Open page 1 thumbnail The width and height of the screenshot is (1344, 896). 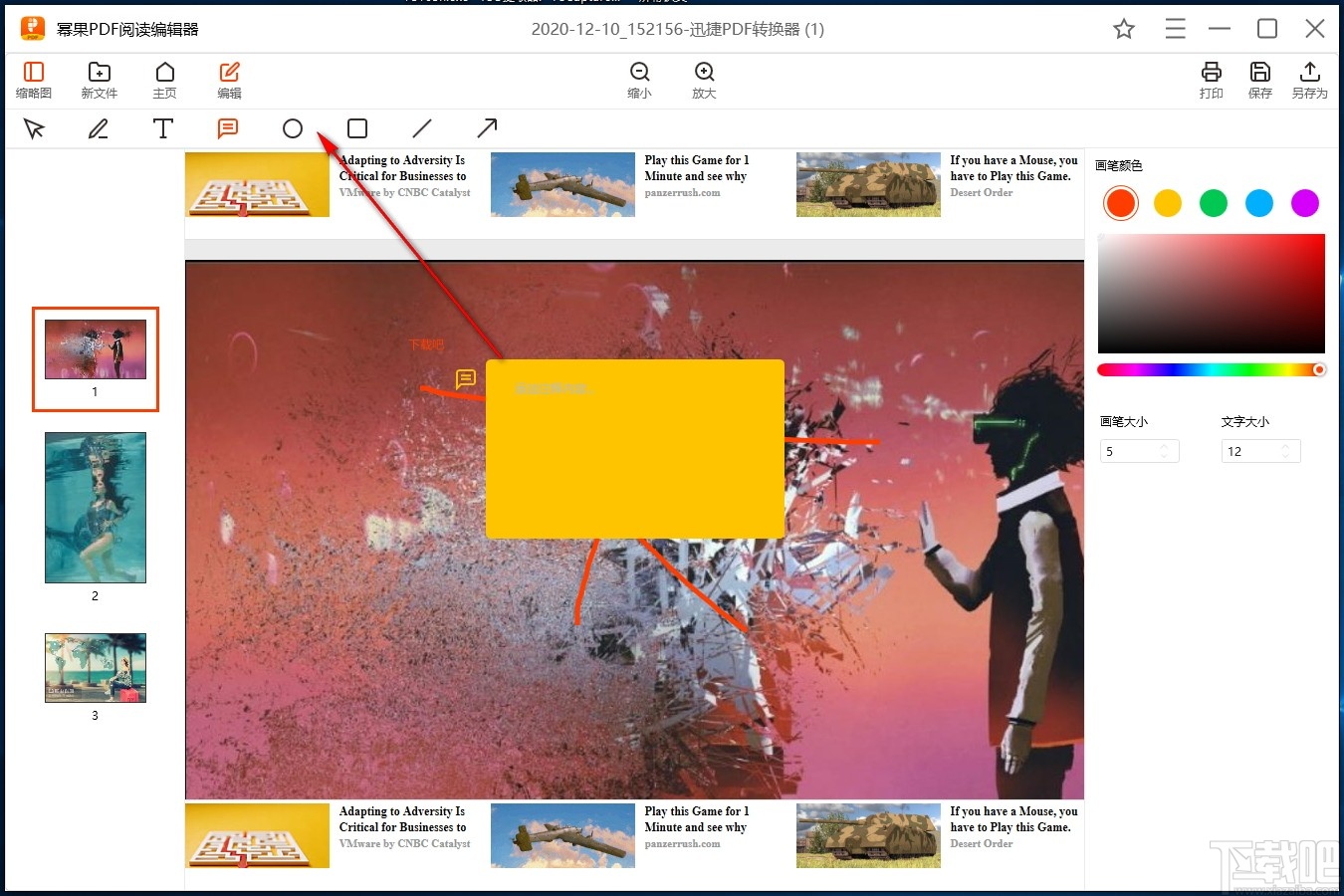point(96,349)
